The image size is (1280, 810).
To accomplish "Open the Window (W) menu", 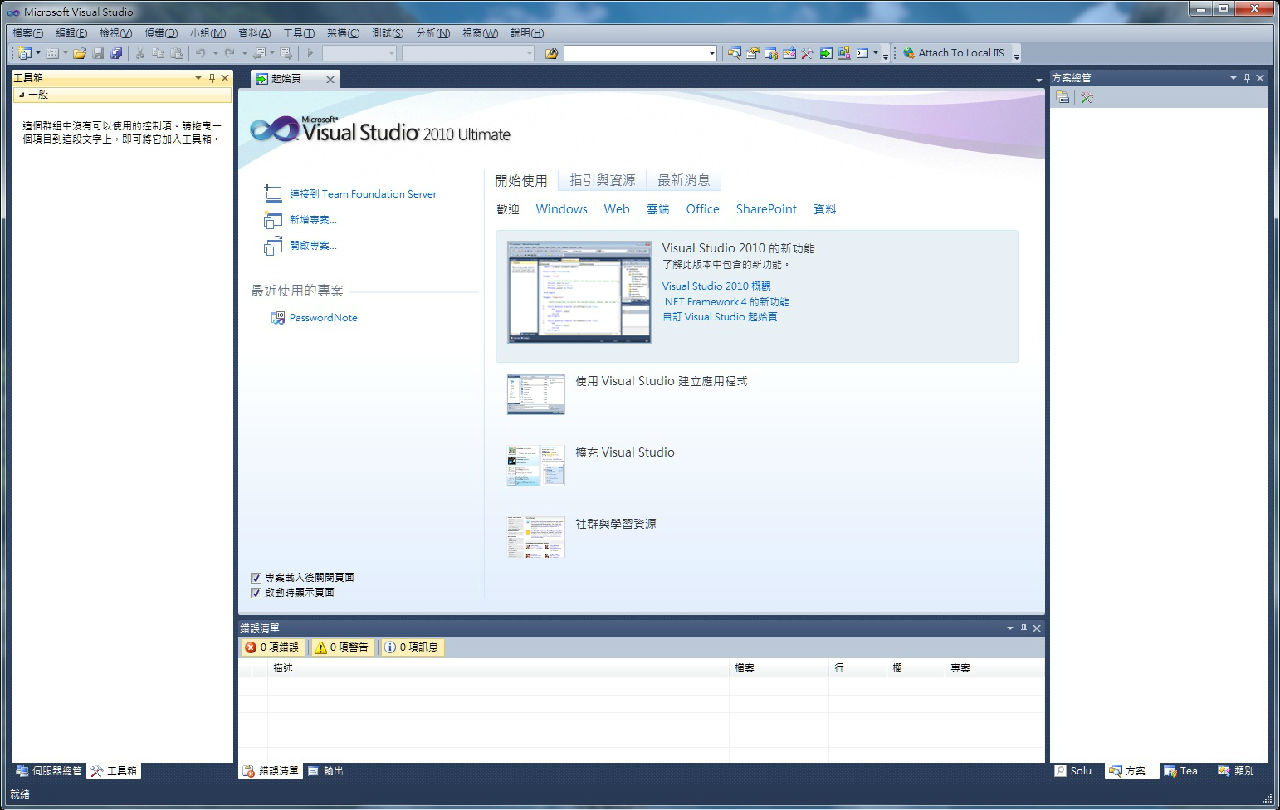I will tap(480, 33).
